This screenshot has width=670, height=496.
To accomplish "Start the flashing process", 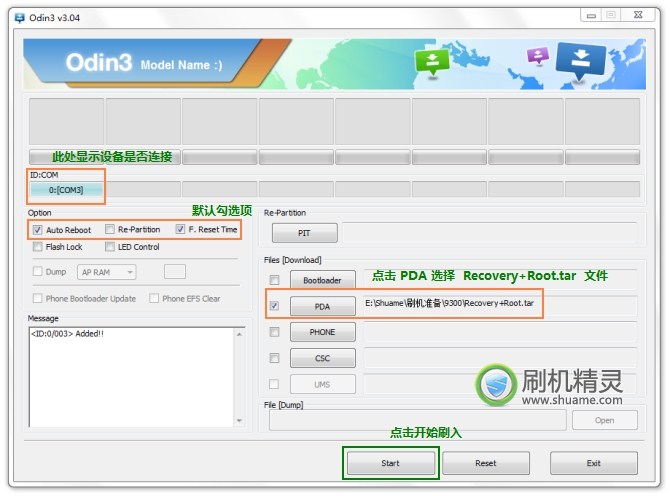I will tap(391, 463).
